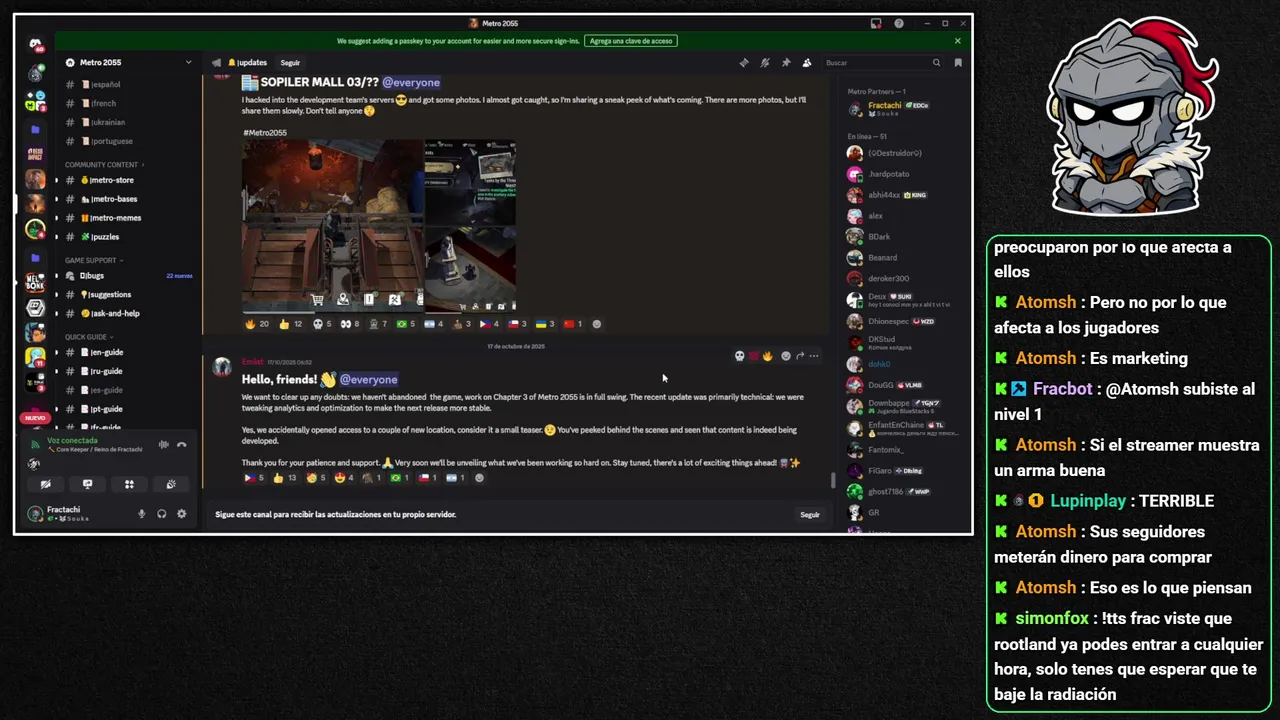Screen dimensions: 1280x720
Task: Toggle thumbs up reaction with count 12
Action: tap(291, 324)
